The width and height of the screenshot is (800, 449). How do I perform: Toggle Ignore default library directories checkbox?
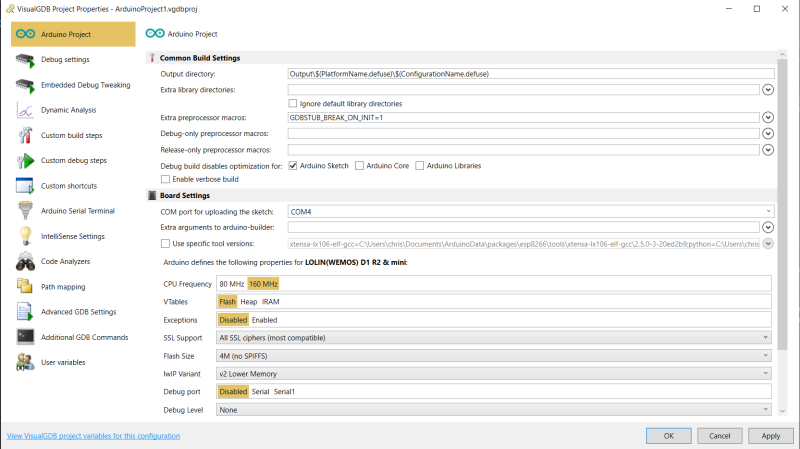293,104
